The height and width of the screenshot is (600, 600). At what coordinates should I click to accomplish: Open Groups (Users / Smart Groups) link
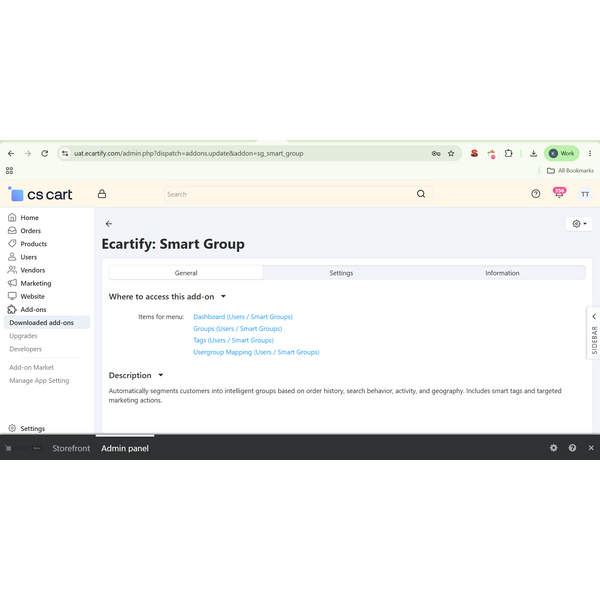point(238,329)
